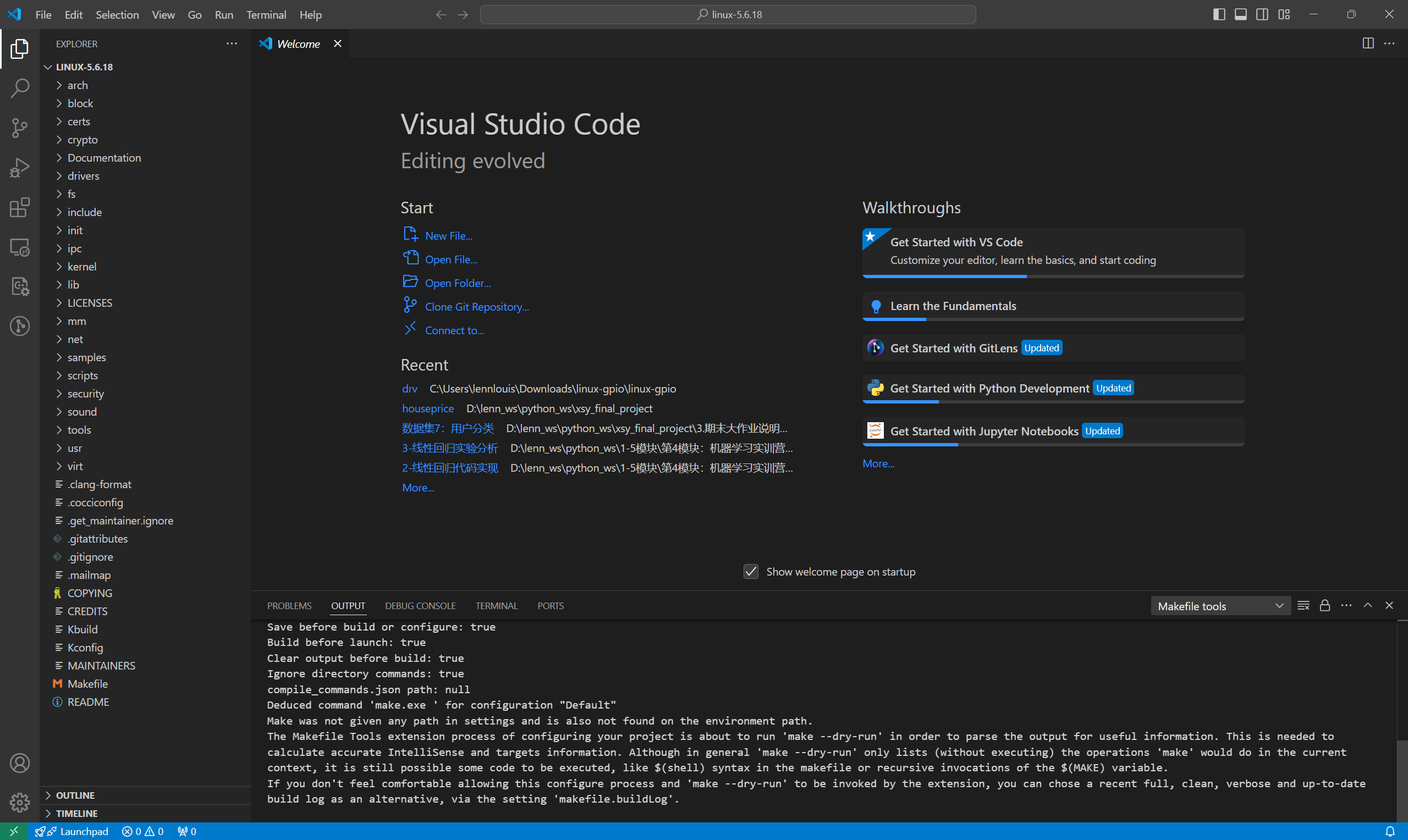Click the Connect to... link
This screenshot has width=1408, height=840.
(x=455, y=330)
